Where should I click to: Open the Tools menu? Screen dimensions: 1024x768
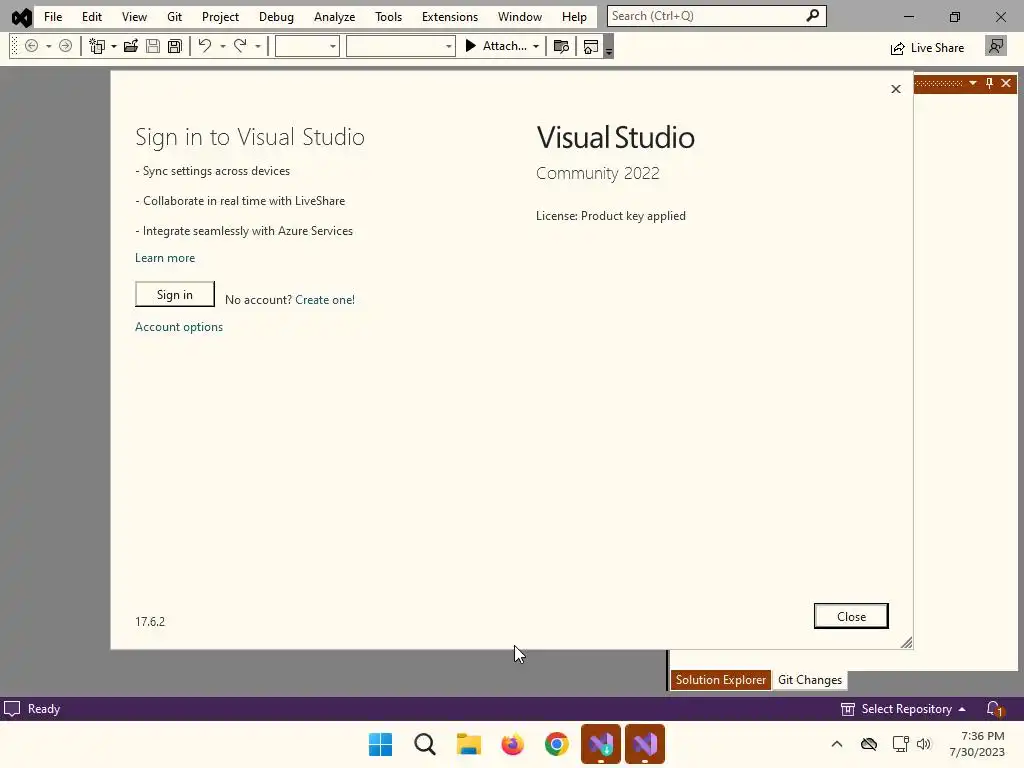click(389, 16)
